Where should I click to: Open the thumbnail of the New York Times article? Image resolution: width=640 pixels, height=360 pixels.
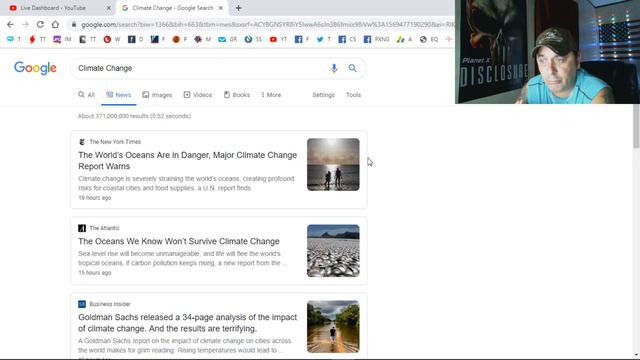[x=333, y=164]
